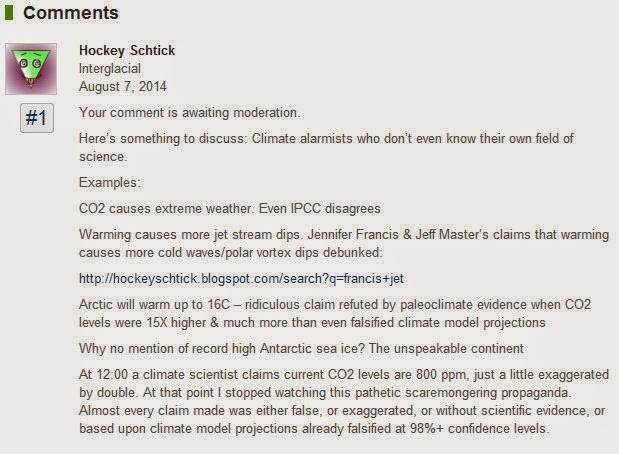Click the green bar icon beside Comments

click(9, 13)
